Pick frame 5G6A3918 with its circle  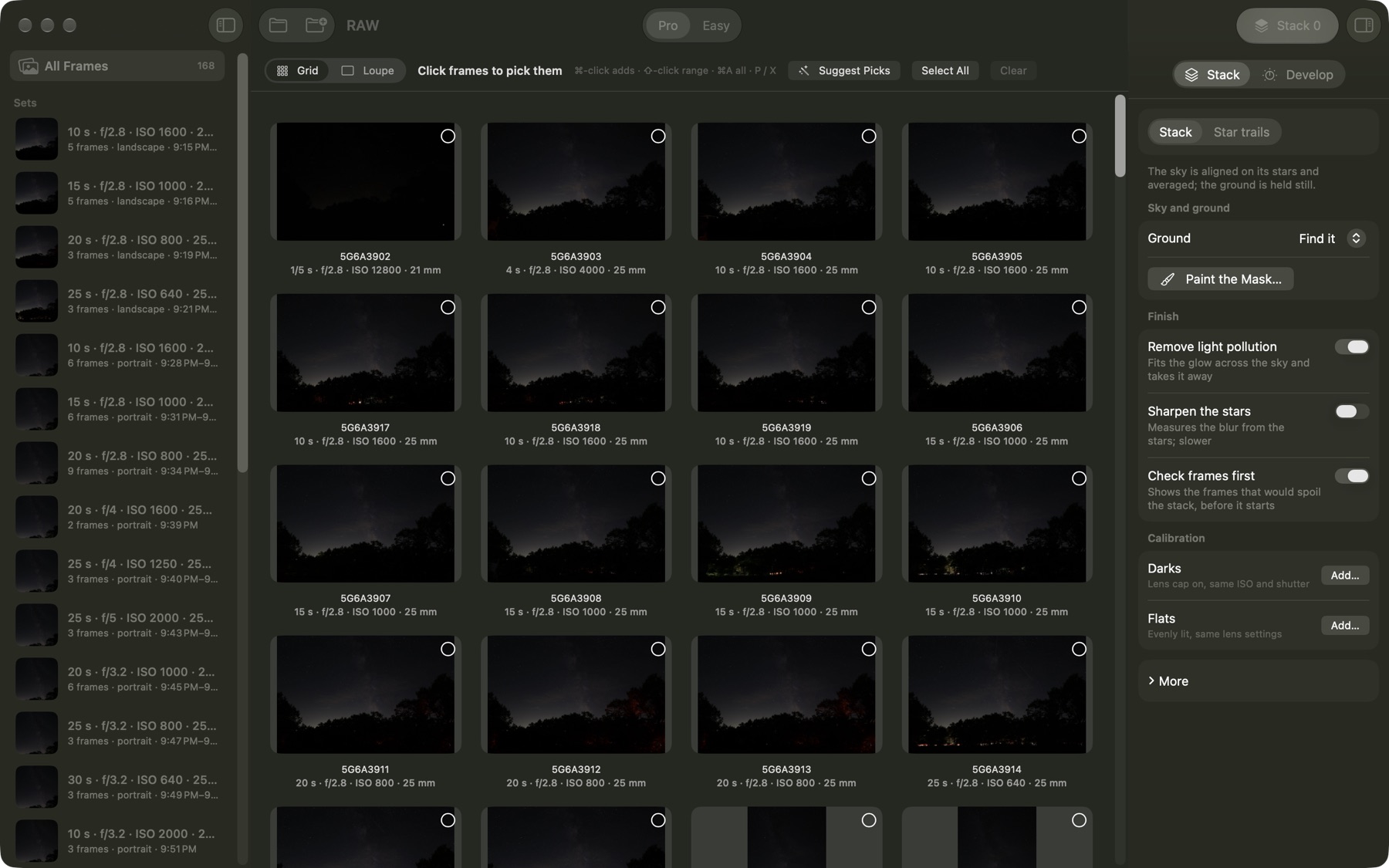tap(658, 307)
